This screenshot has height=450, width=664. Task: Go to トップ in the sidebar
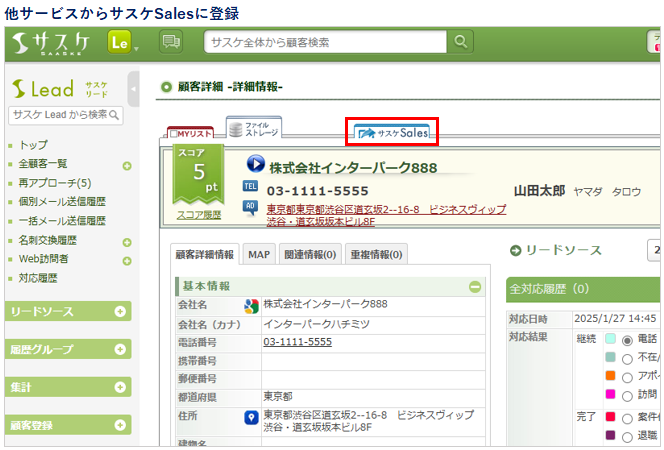(33, 145)
